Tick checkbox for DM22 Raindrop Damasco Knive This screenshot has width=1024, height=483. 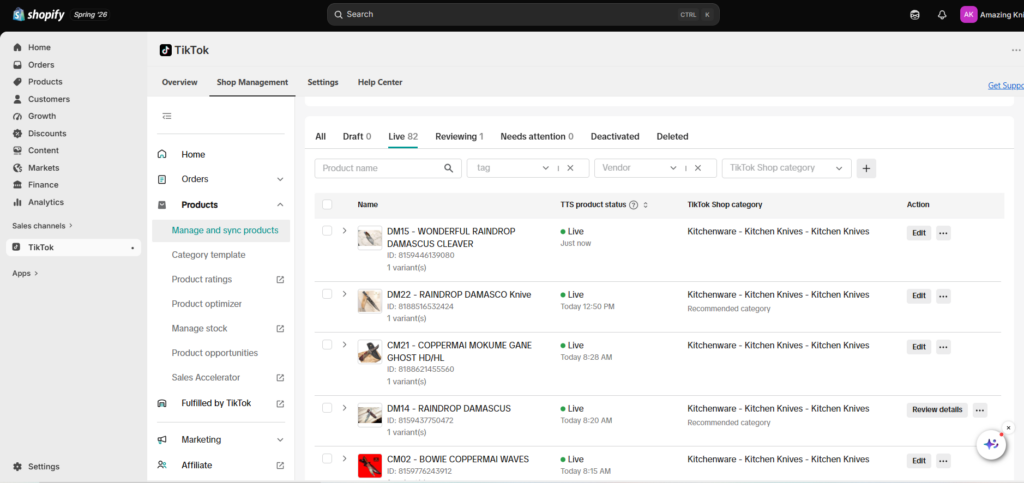(x=327, y=294)
